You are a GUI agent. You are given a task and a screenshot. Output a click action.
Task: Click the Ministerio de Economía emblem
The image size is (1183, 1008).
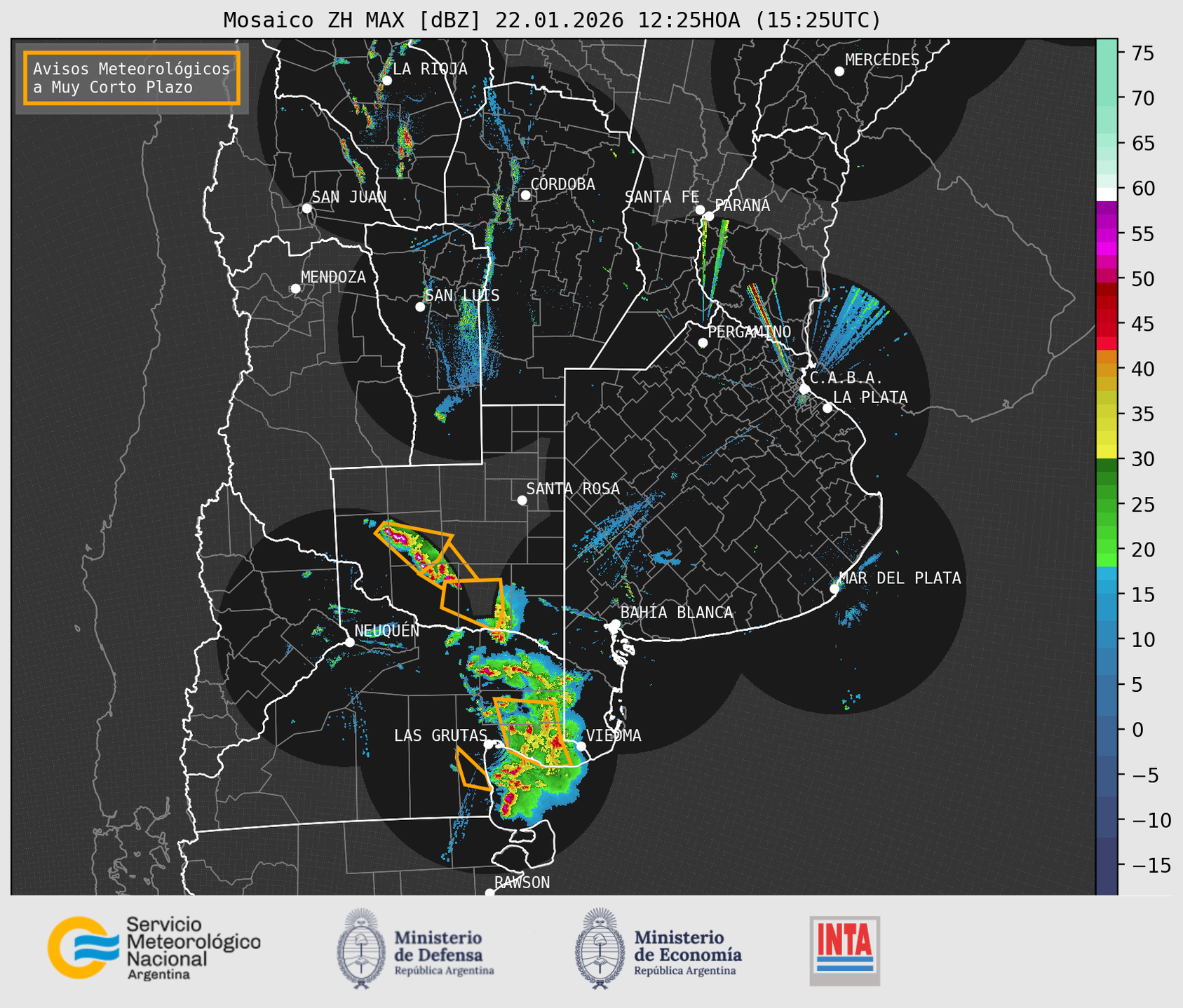pos(600,948)
